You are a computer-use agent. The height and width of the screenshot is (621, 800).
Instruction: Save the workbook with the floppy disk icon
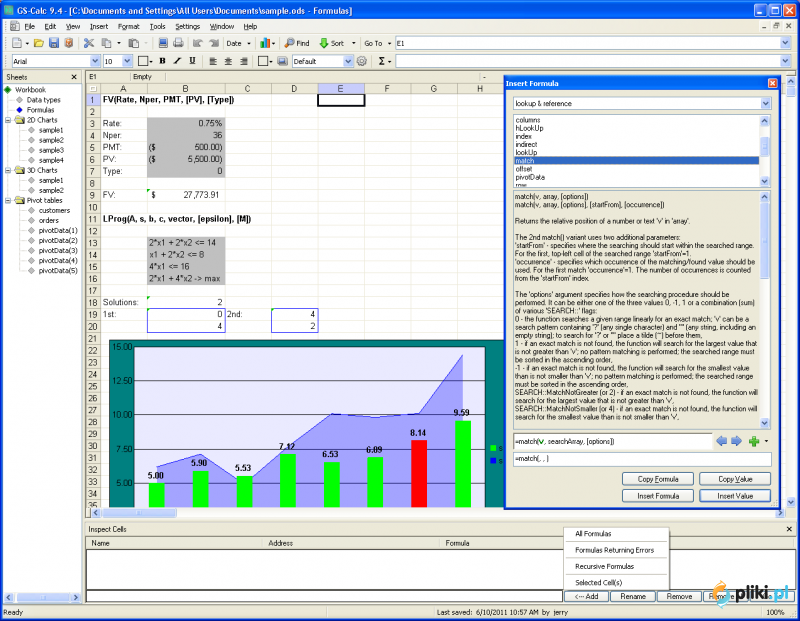tap(54, 43)
